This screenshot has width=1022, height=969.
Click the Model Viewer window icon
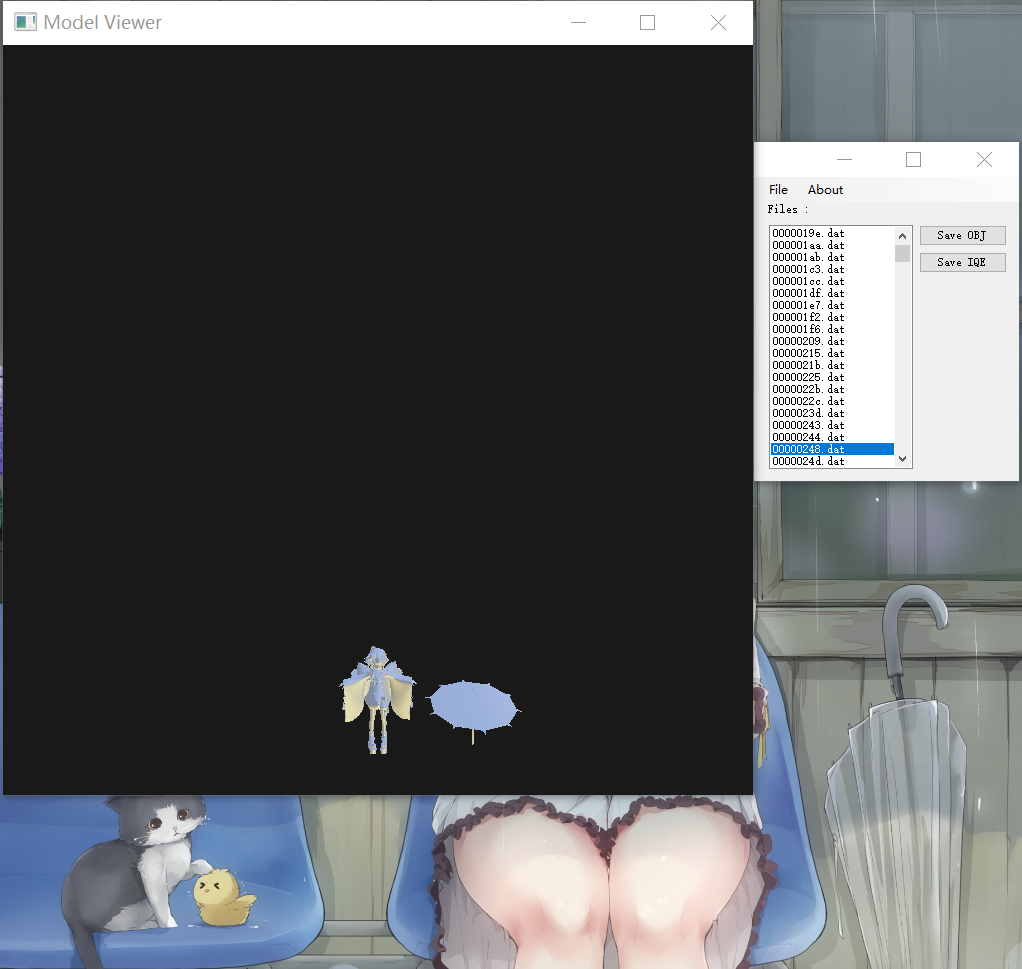[x=25, y=22]
